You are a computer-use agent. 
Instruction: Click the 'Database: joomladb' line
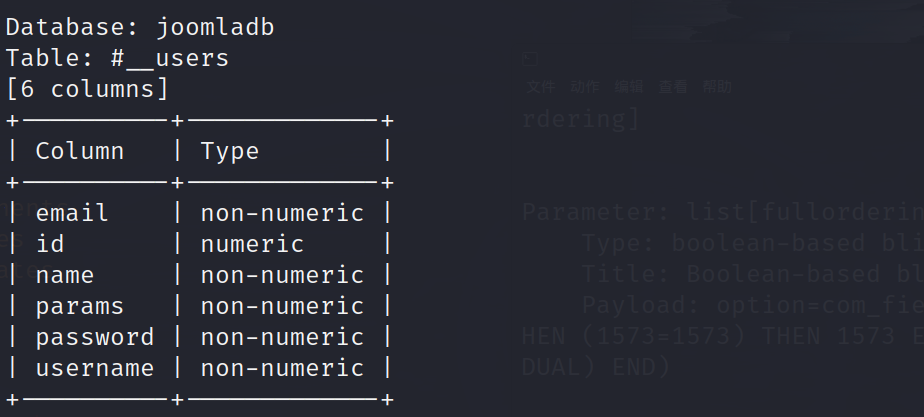140,27
